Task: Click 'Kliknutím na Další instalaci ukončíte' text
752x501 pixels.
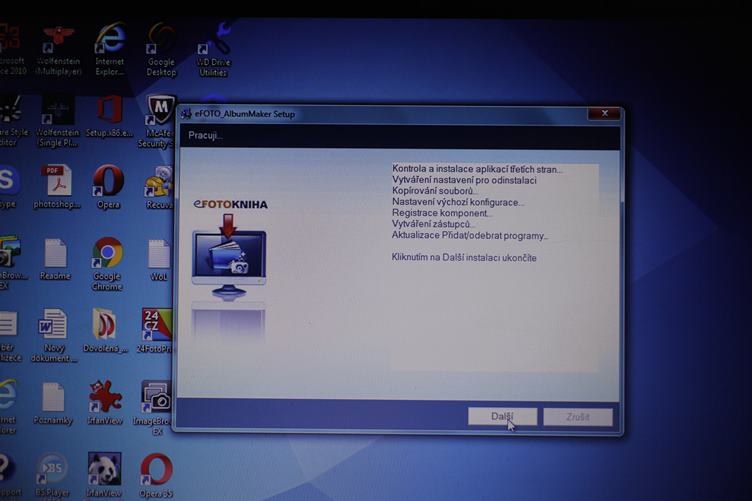Action: [x=464, y=257]
